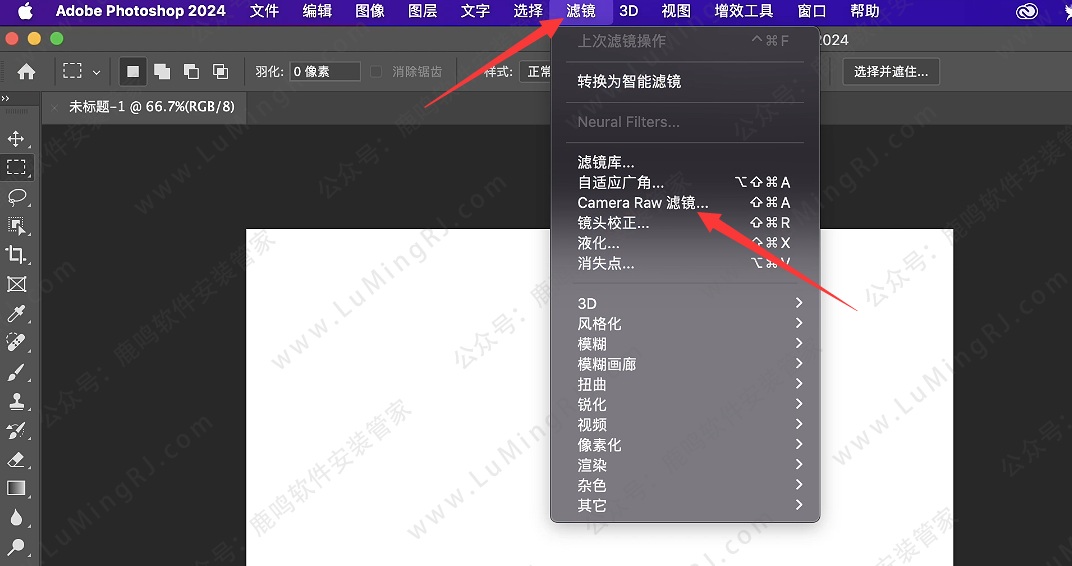
Task: Click the Intersect with selection icon
Action: point(220,71)
